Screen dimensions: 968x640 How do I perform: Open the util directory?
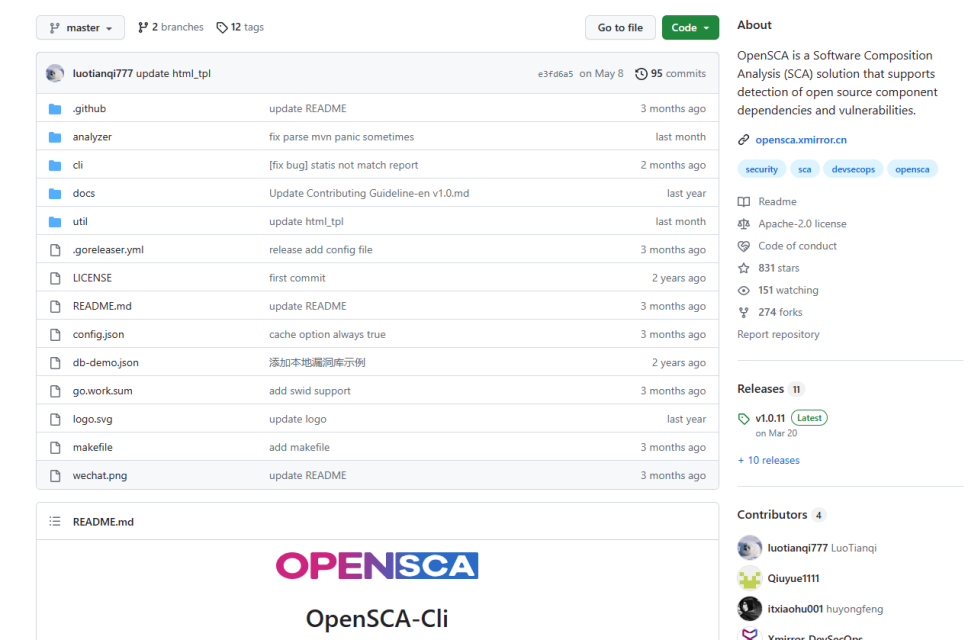pyautogui.click(x=80, y=222)
